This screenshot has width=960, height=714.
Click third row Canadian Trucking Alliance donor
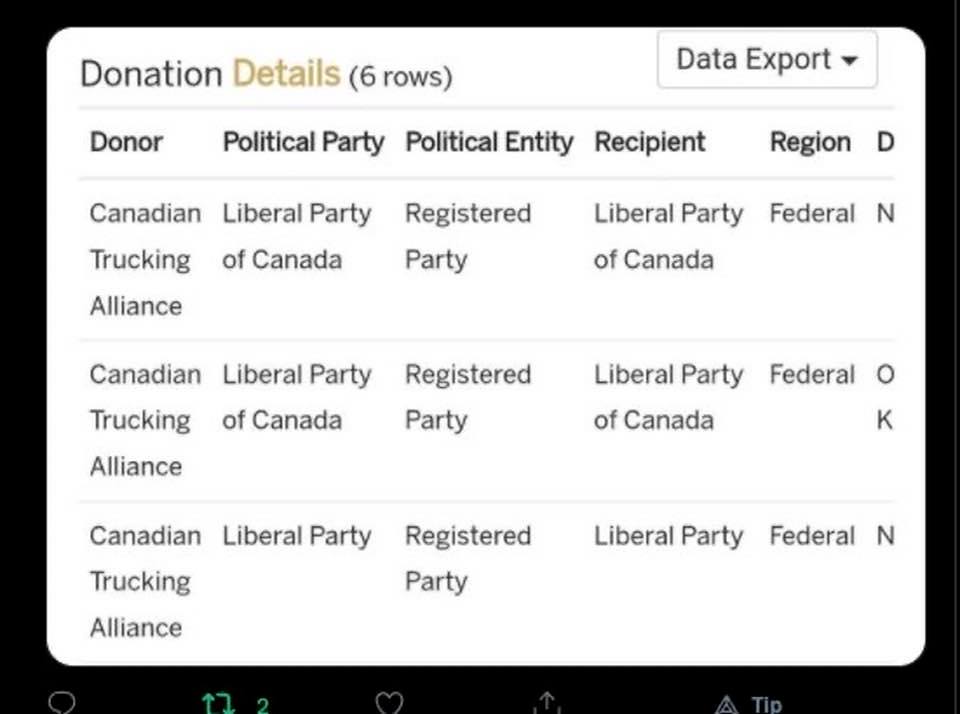click(x=144, y=581)
